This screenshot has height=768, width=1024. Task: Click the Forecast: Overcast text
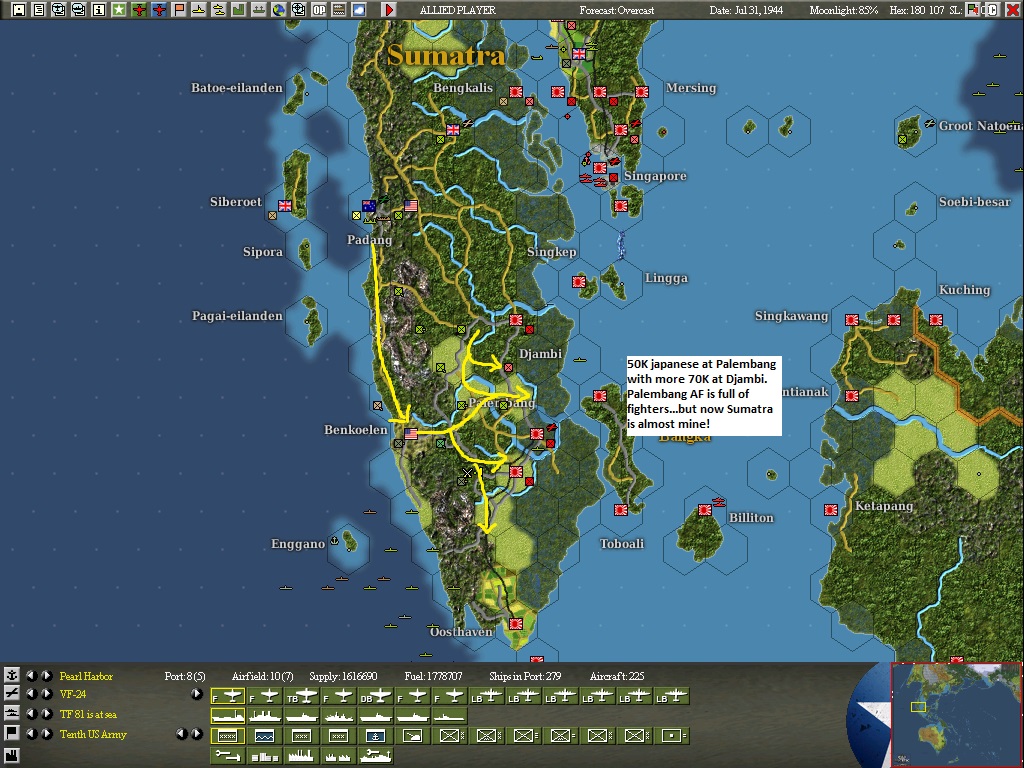coord(616,10)
